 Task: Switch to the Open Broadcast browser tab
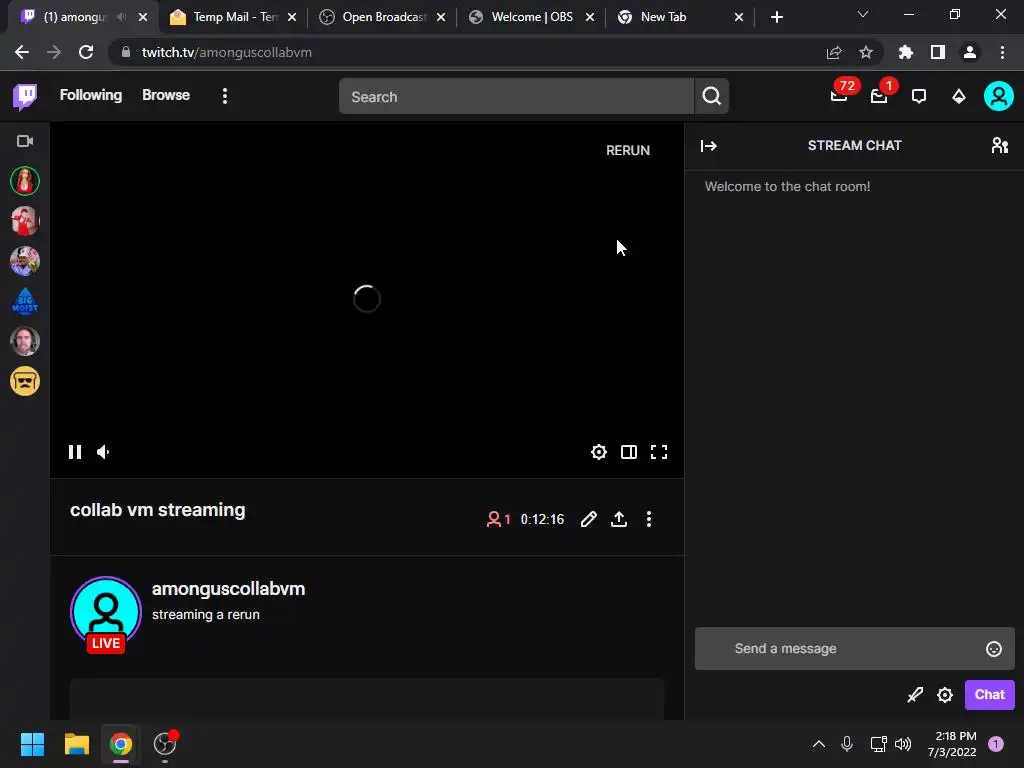pyautogui.click(x=382, y=17)
